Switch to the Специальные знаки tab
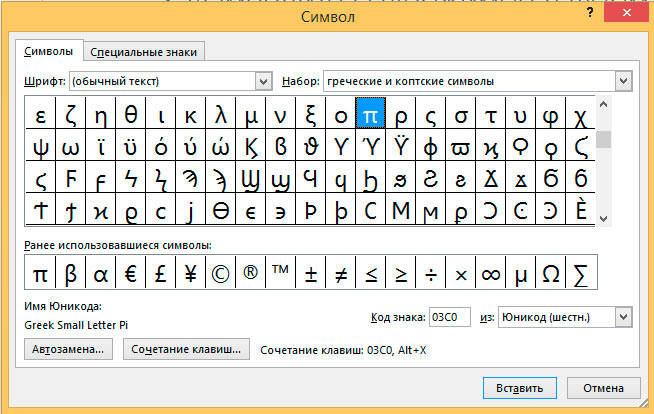Image resolution: width=654 pixels, height=414 pixels. [145, 52]
